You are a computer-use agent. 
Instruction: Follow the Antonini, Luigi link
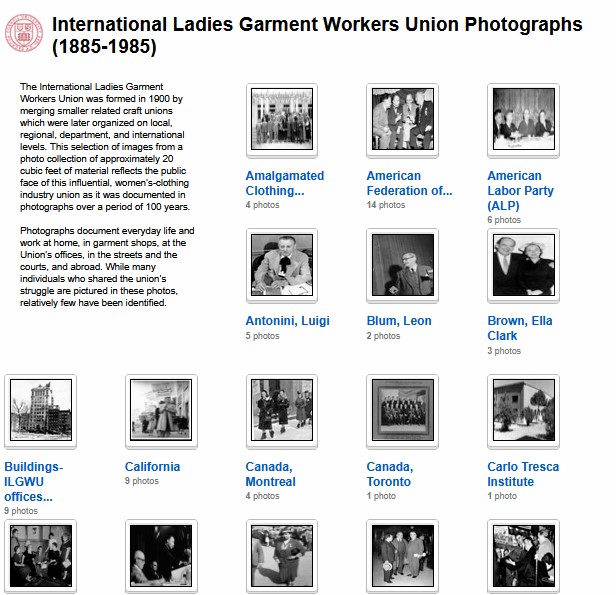[x=288, y=321]
